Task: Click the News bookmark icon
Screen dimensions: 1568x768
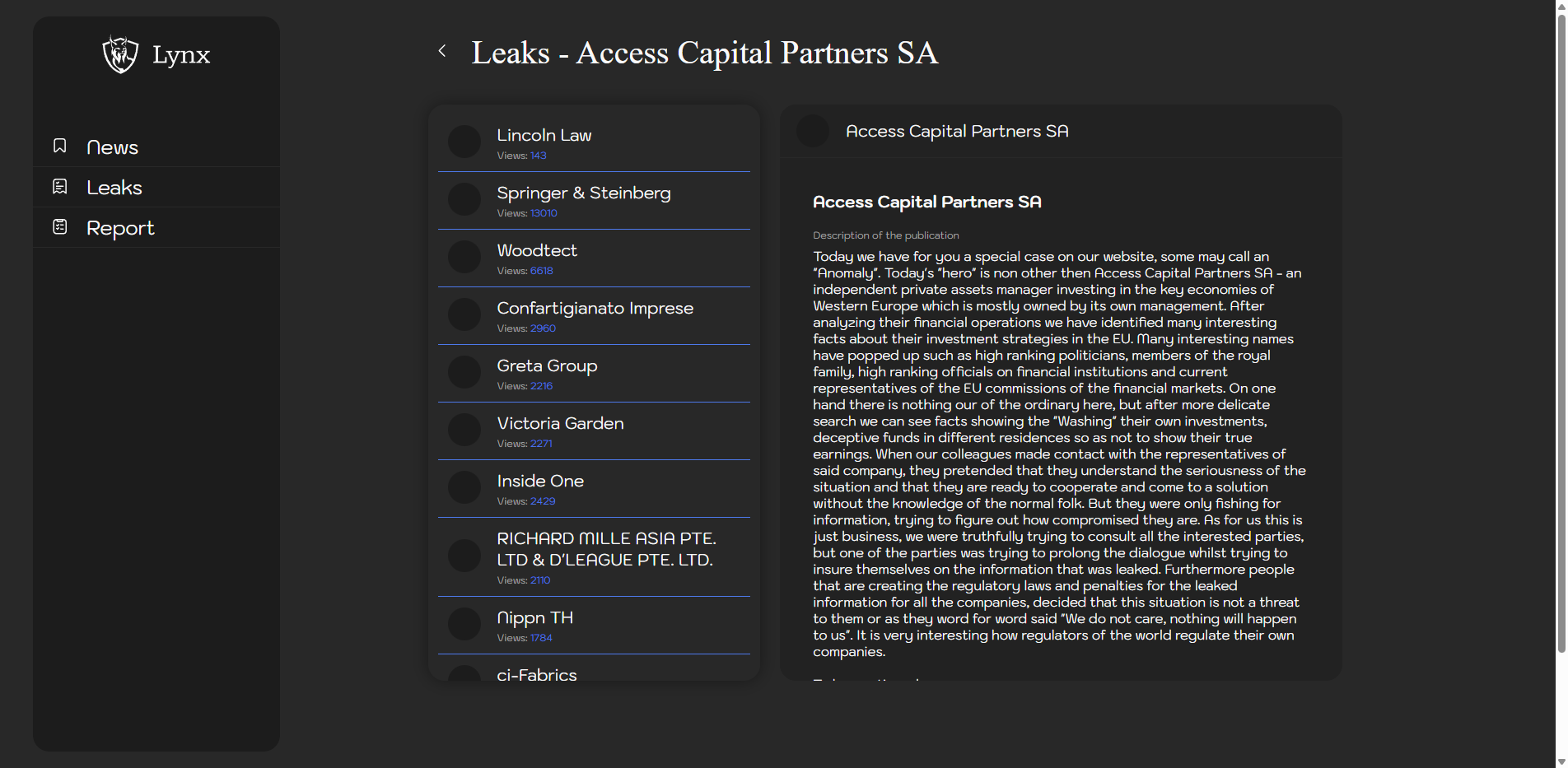Action: [x=60, y=146]
